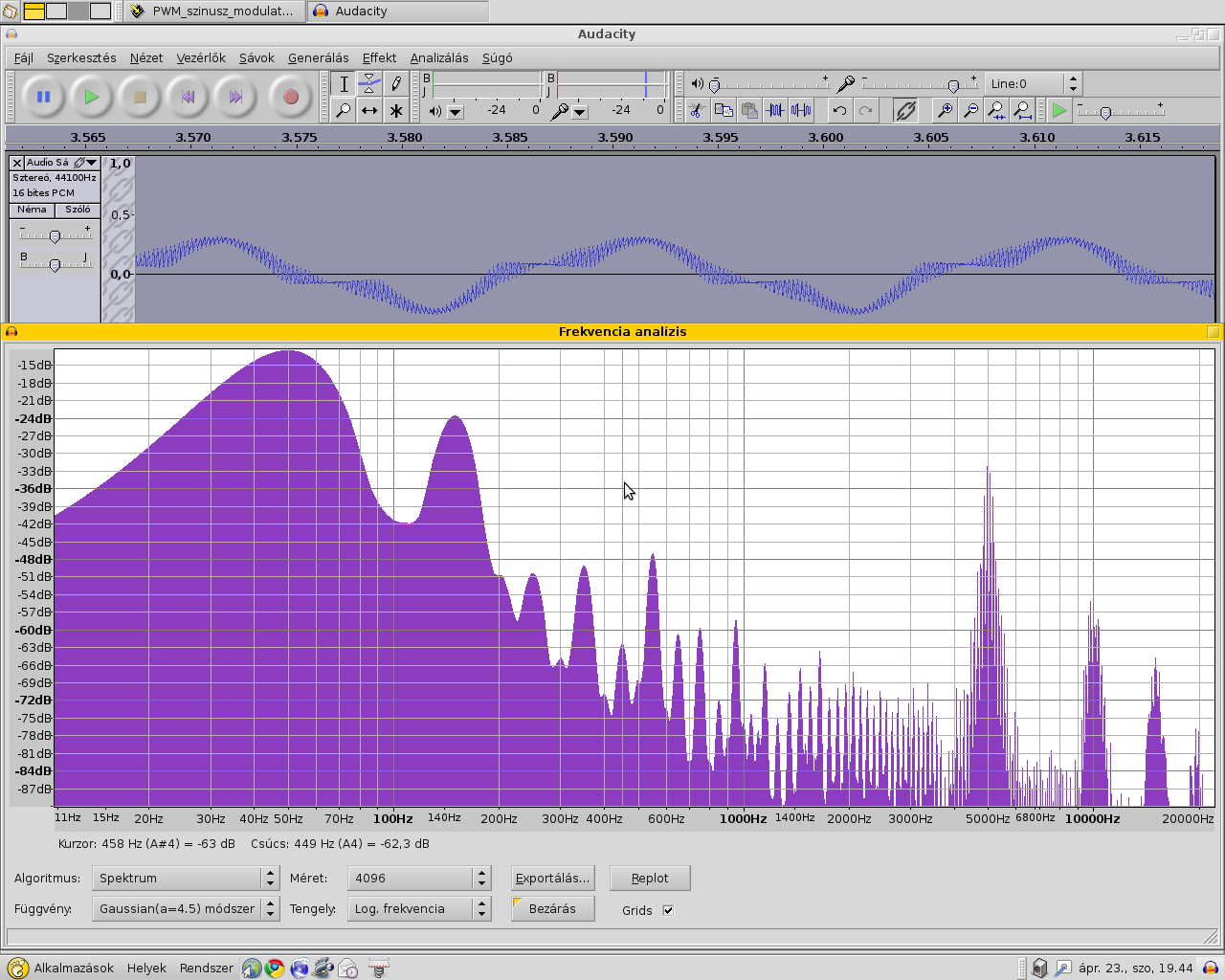This screenshot has width=1225, height=980.
Task: Adjust the track gain slider handle
Action: pyautogui.click(x=55, y=236)
